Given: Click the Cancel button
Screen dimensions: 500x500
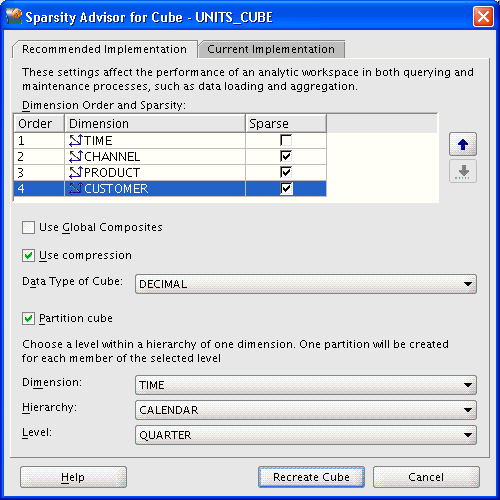Looking at the screenshot, I should click(x=426, y=477).
